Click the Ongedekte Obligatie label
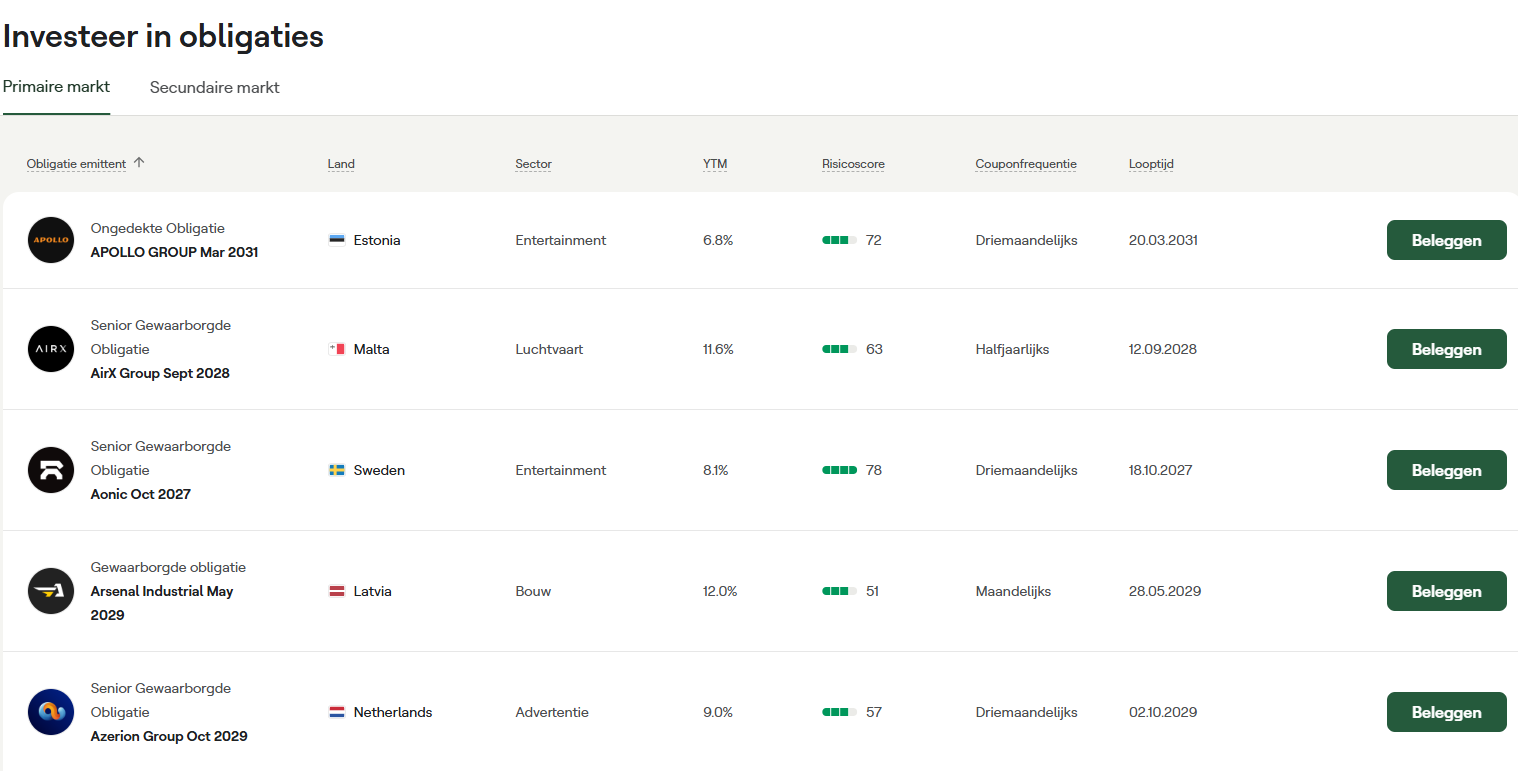 (158, 228)
